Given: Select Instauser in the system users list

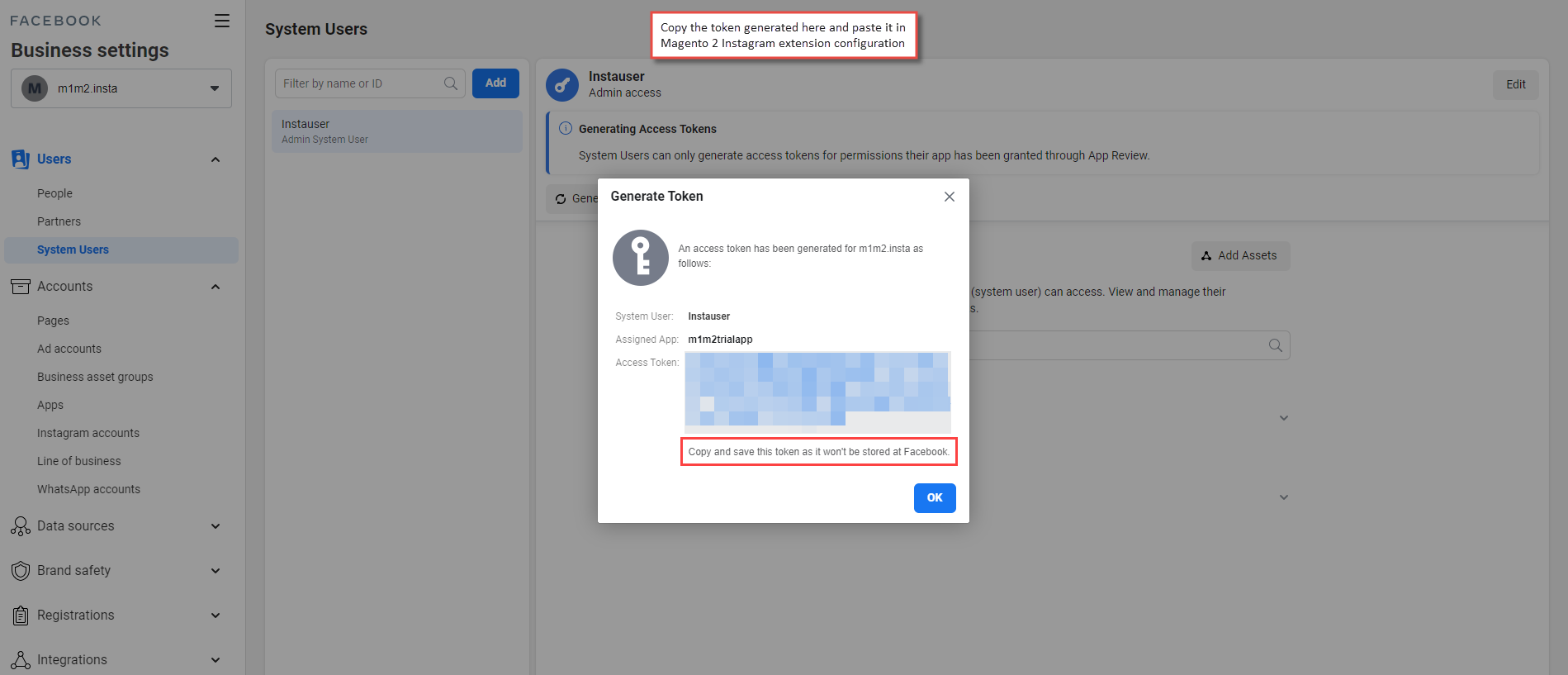Looking at the screenshot, I should pyautogui.click(x=397, y=131).
